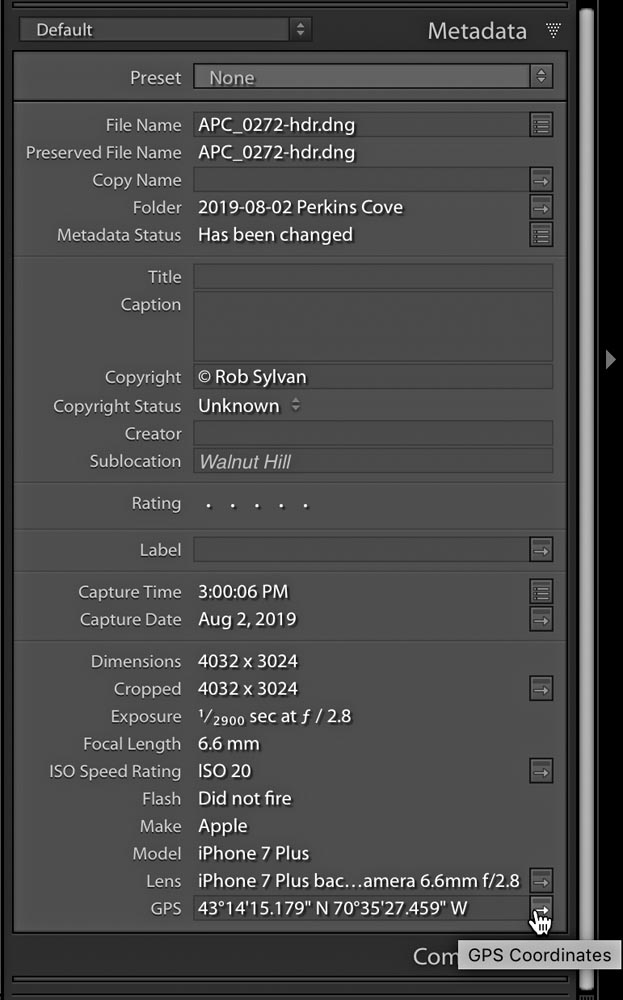
Task: Expand the right panel disclosure triangle
Action: point(611,360)
